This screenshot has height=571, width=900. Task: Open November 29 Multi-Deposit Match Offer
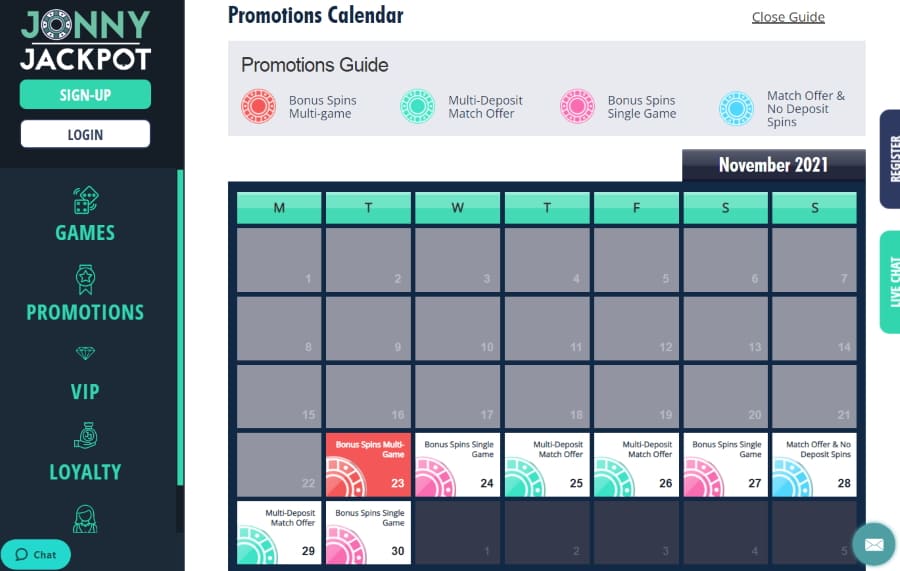point(279,533)
